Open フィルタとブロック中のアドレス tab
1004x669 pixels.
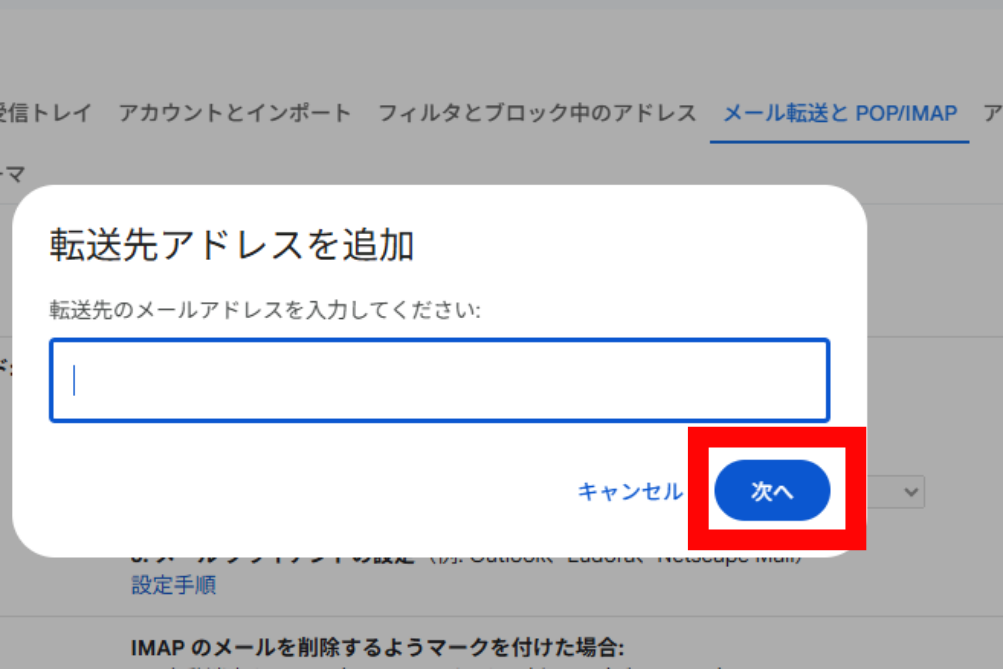(x=537, y=113)
